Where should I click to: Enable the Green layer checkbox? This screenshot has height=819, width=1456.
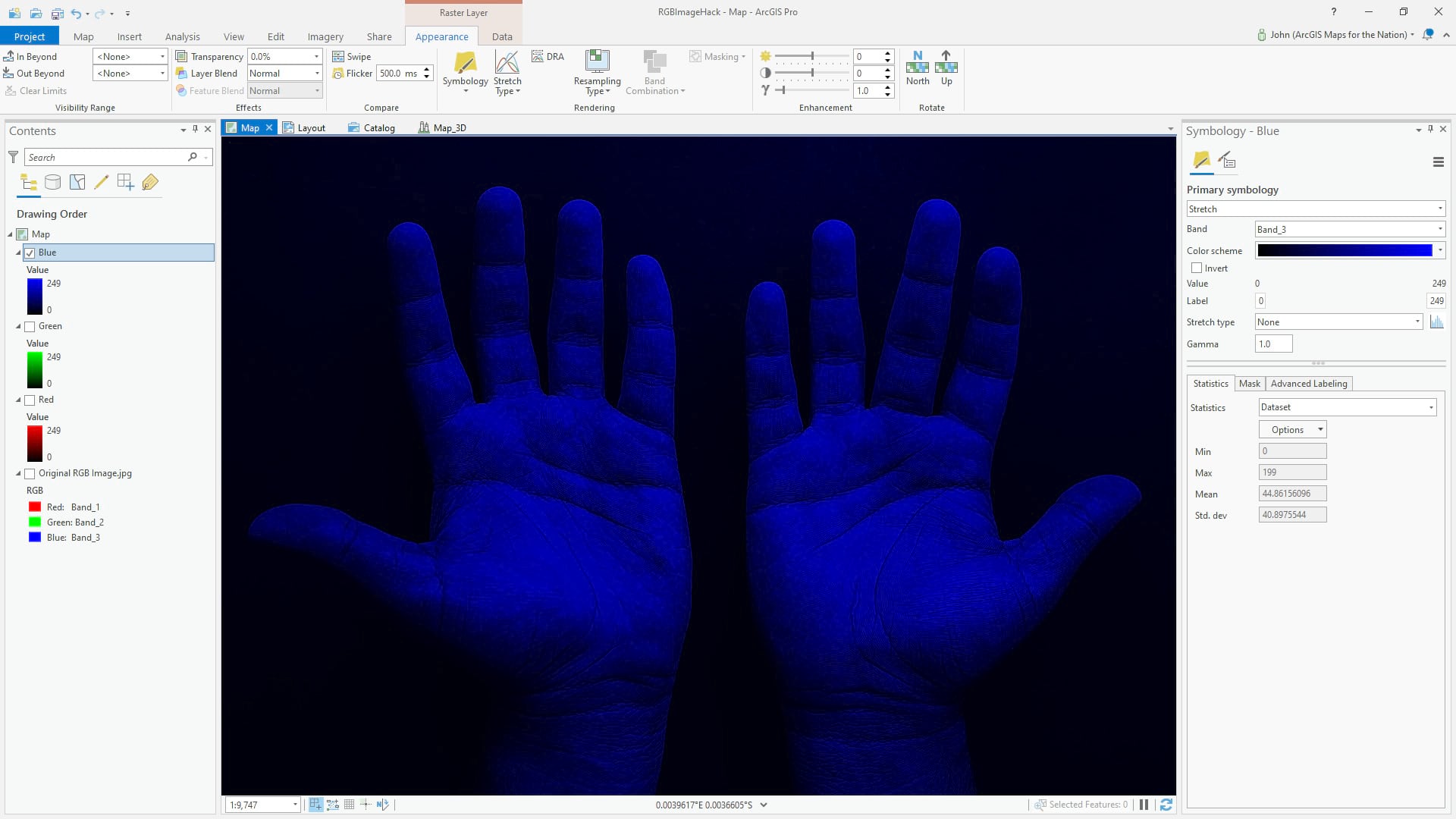(x=30, y=327)
